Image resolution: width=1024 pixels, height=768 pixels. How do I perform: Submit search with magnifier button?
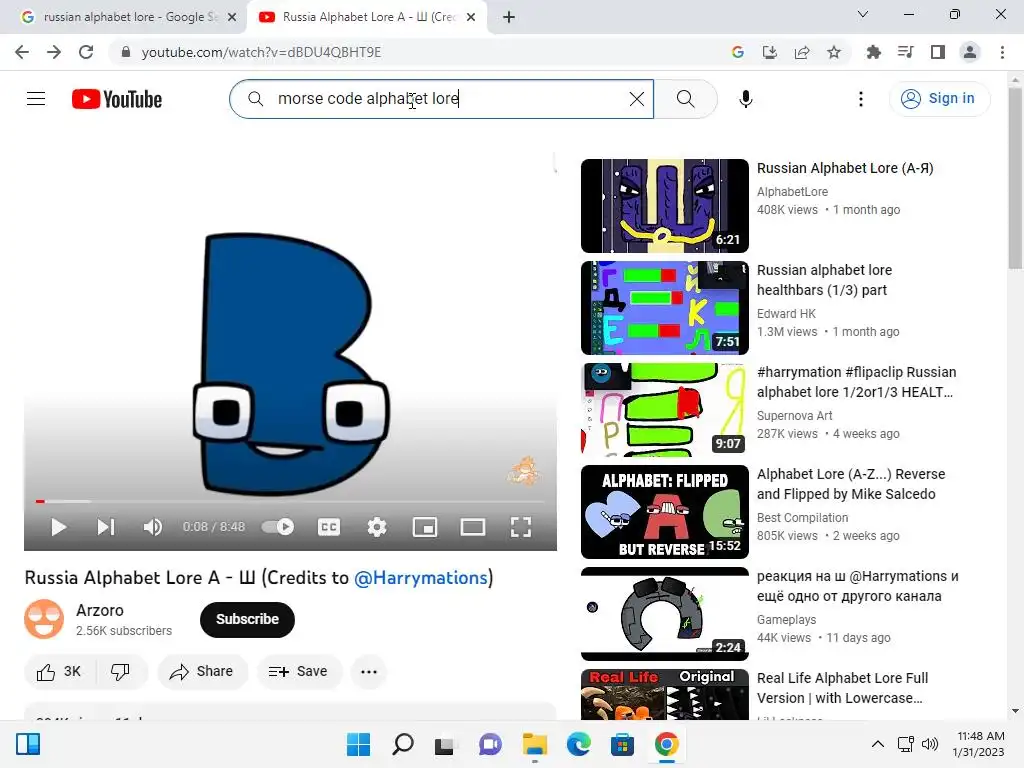(685, 99)
